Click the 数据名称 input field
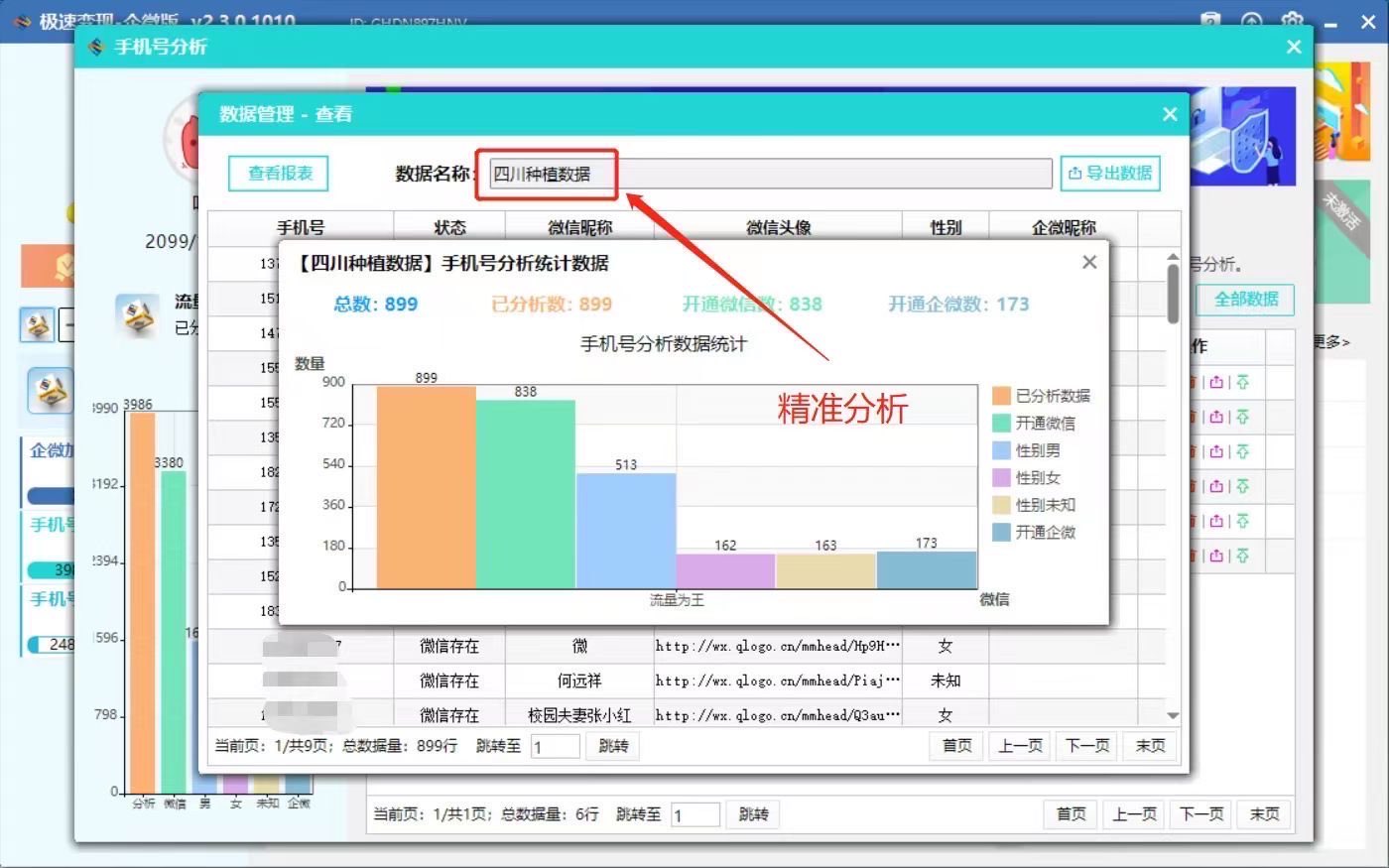Viewport: 1389px width, 868px height. [770, 174]
